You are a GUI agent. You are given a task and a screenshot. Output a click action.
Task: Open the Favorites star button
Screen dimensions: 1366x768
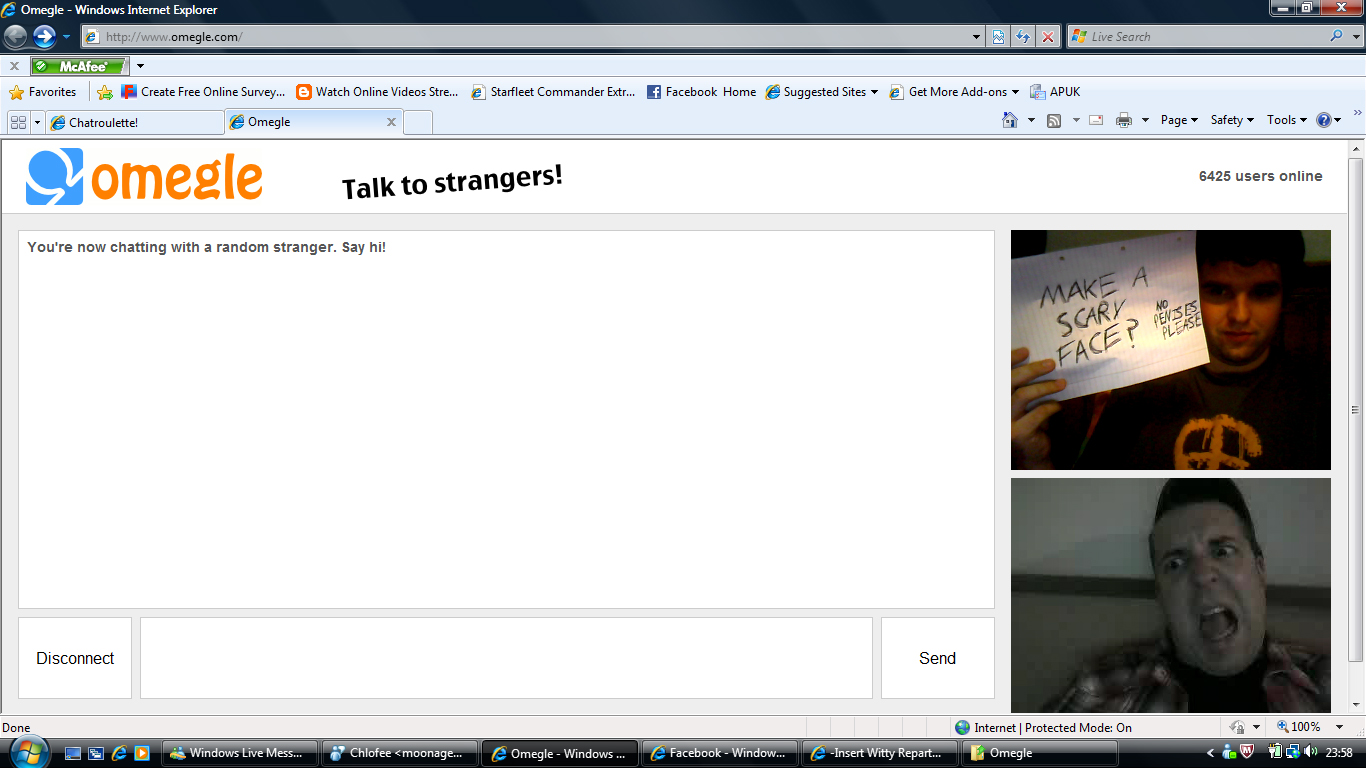43,92
